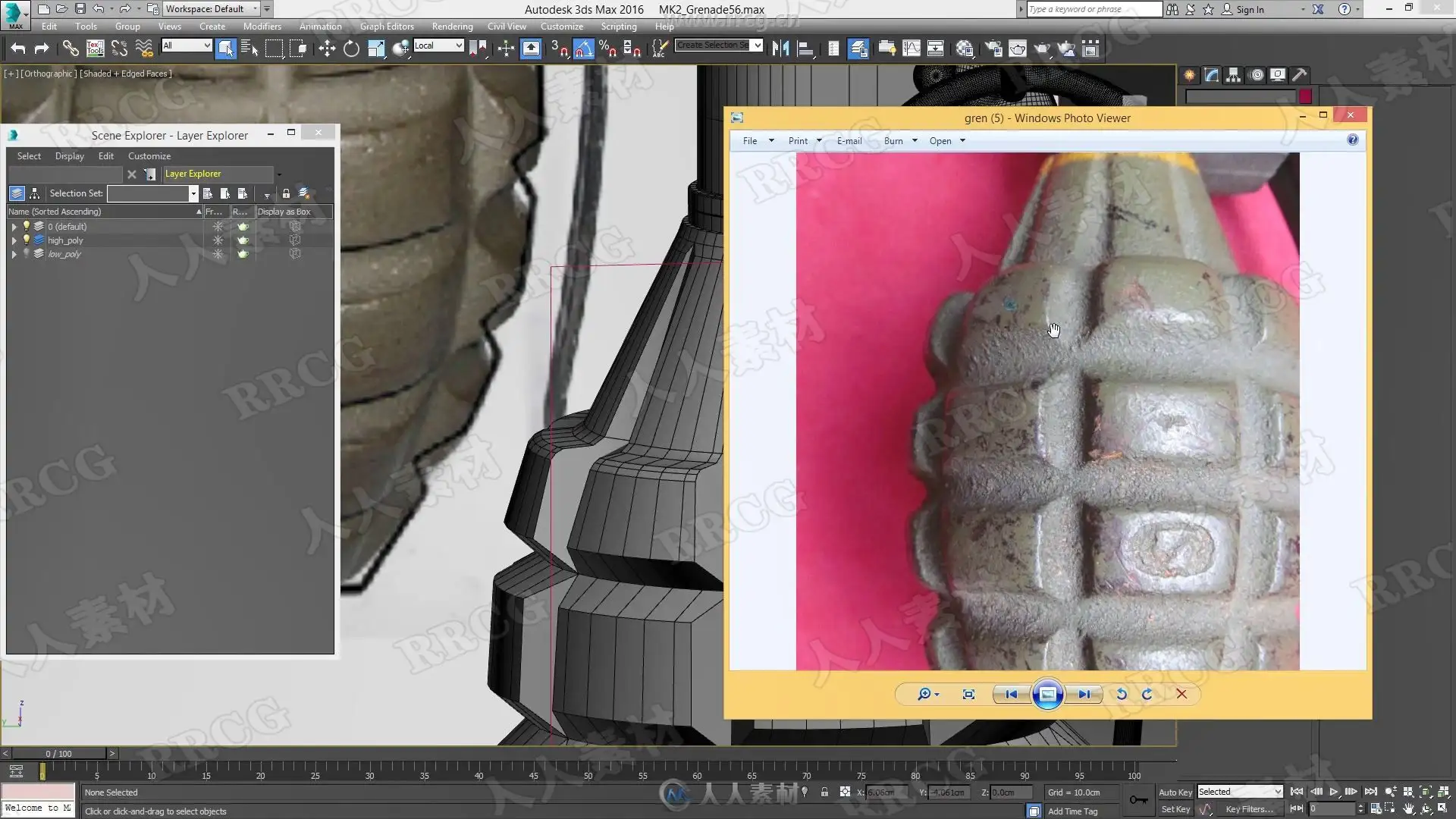
Task: Select the Move transform tool
Action: click(x=327, y=49)
